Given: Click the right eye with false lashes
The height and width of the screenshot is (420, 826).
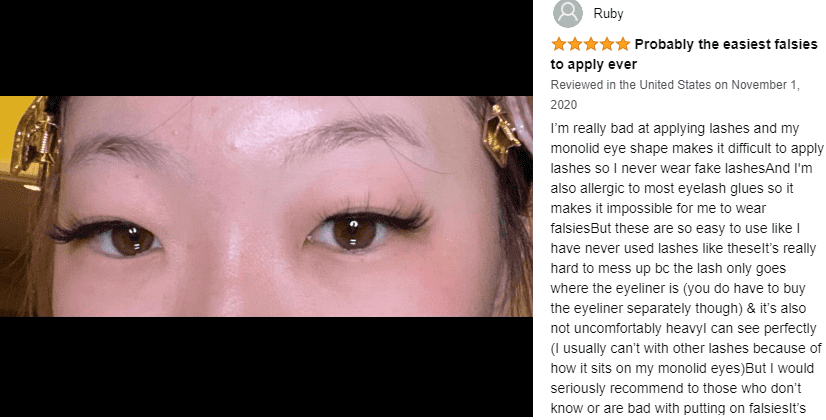Looking at the screenshot, I should tap(363, 228).
